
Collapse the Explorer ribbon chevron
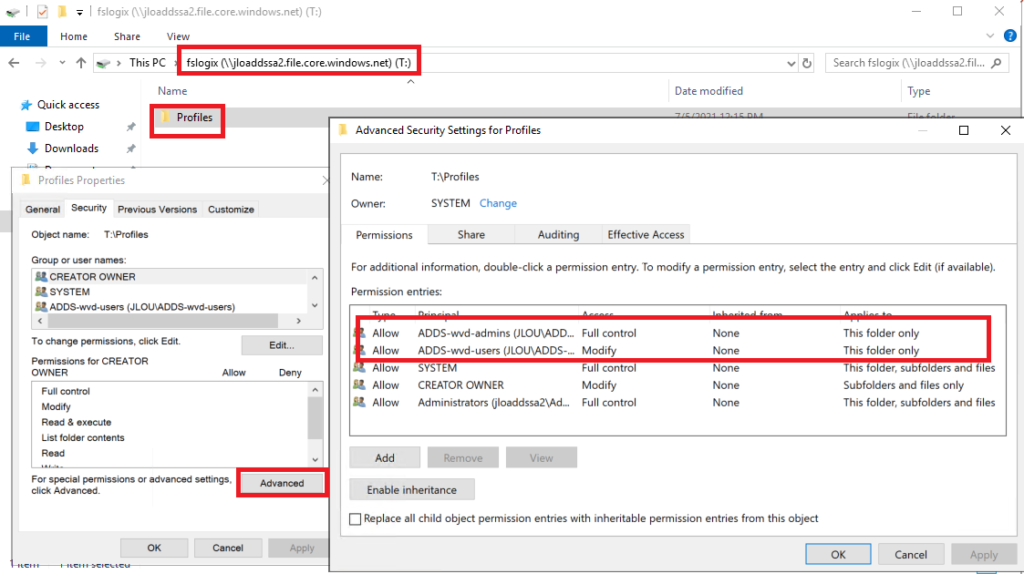coord(990,36)
